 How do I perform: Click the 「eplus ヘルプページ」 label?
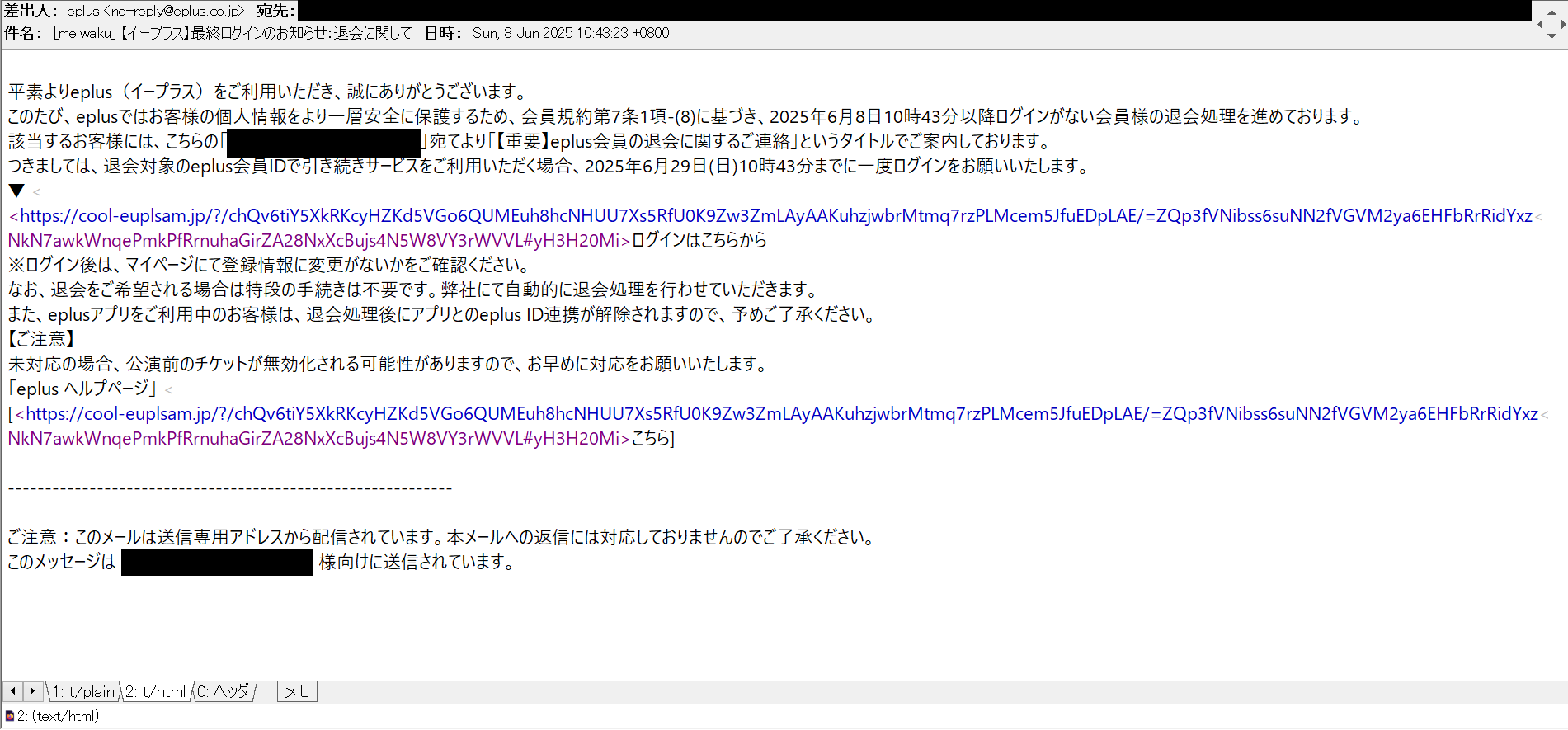(x=82, y=389)
